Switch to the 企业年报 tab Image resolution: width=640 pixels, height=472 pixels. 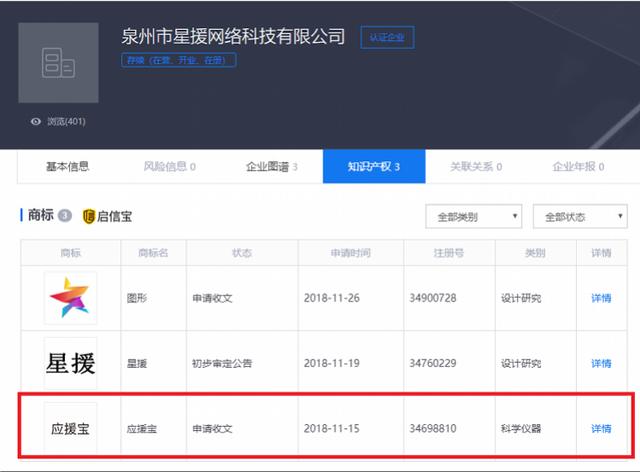(x=578, y=167)
